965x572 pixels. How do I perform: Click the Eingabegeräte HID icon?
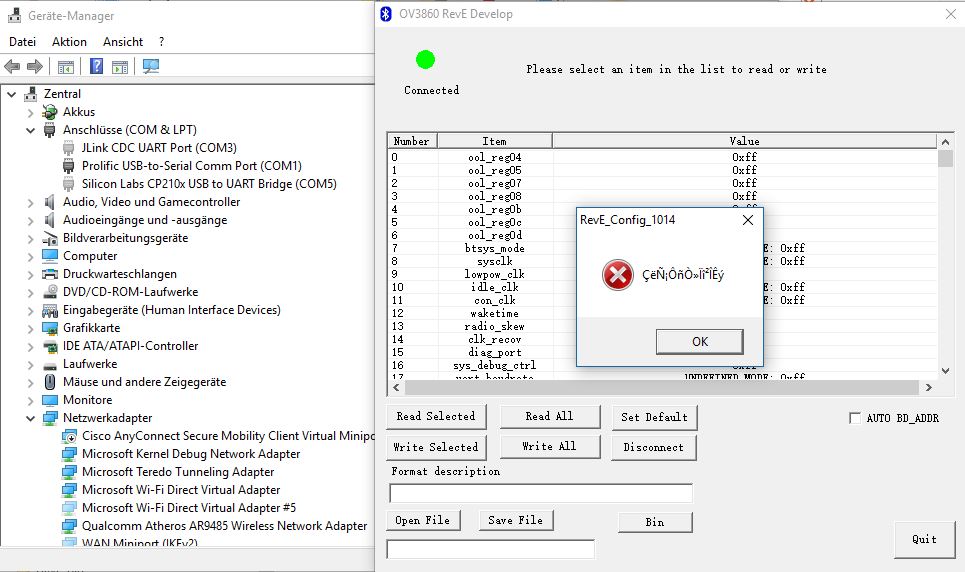point(50,310)
